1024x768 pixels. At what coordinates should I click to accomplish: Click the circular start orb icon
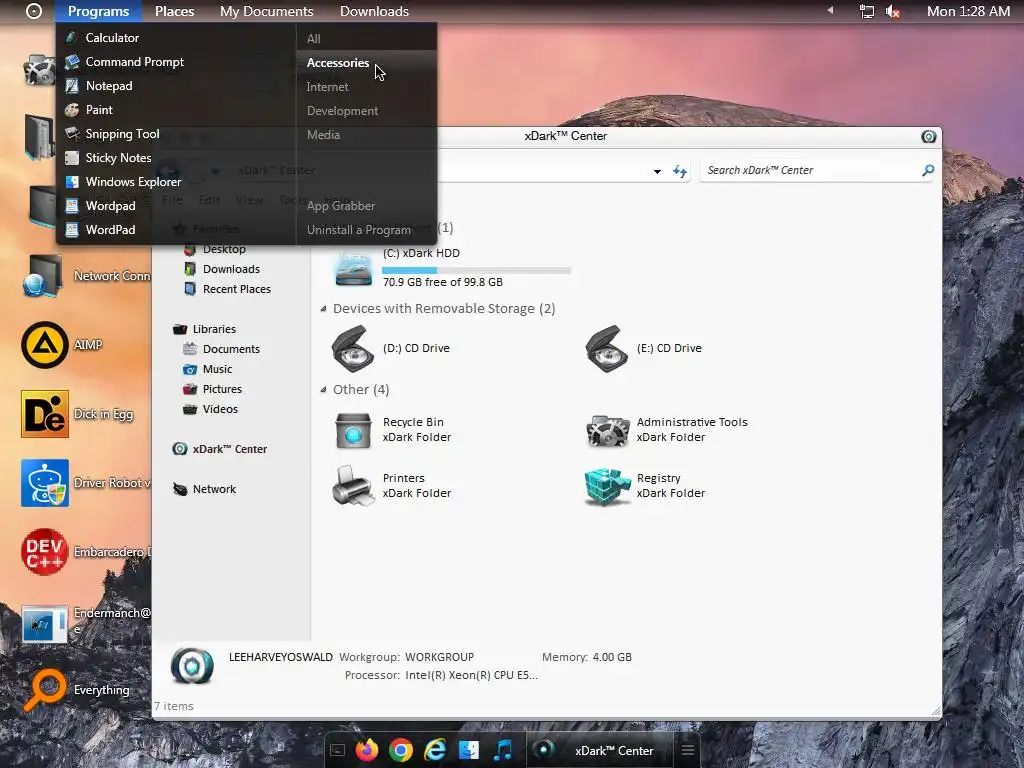click(x=34, y=11)
